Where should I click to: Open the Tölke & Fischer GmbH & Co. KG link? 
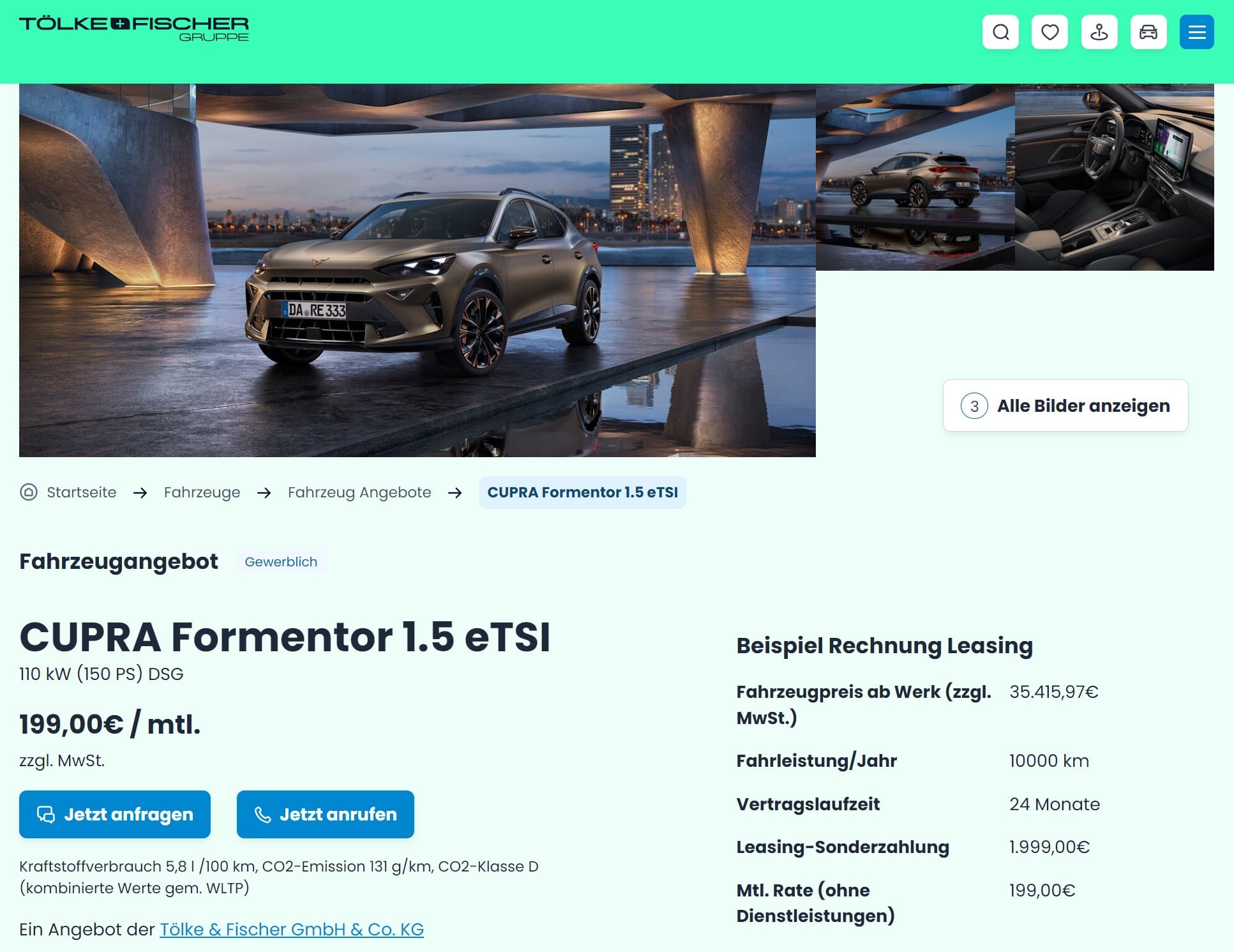[x=292, y=929]
